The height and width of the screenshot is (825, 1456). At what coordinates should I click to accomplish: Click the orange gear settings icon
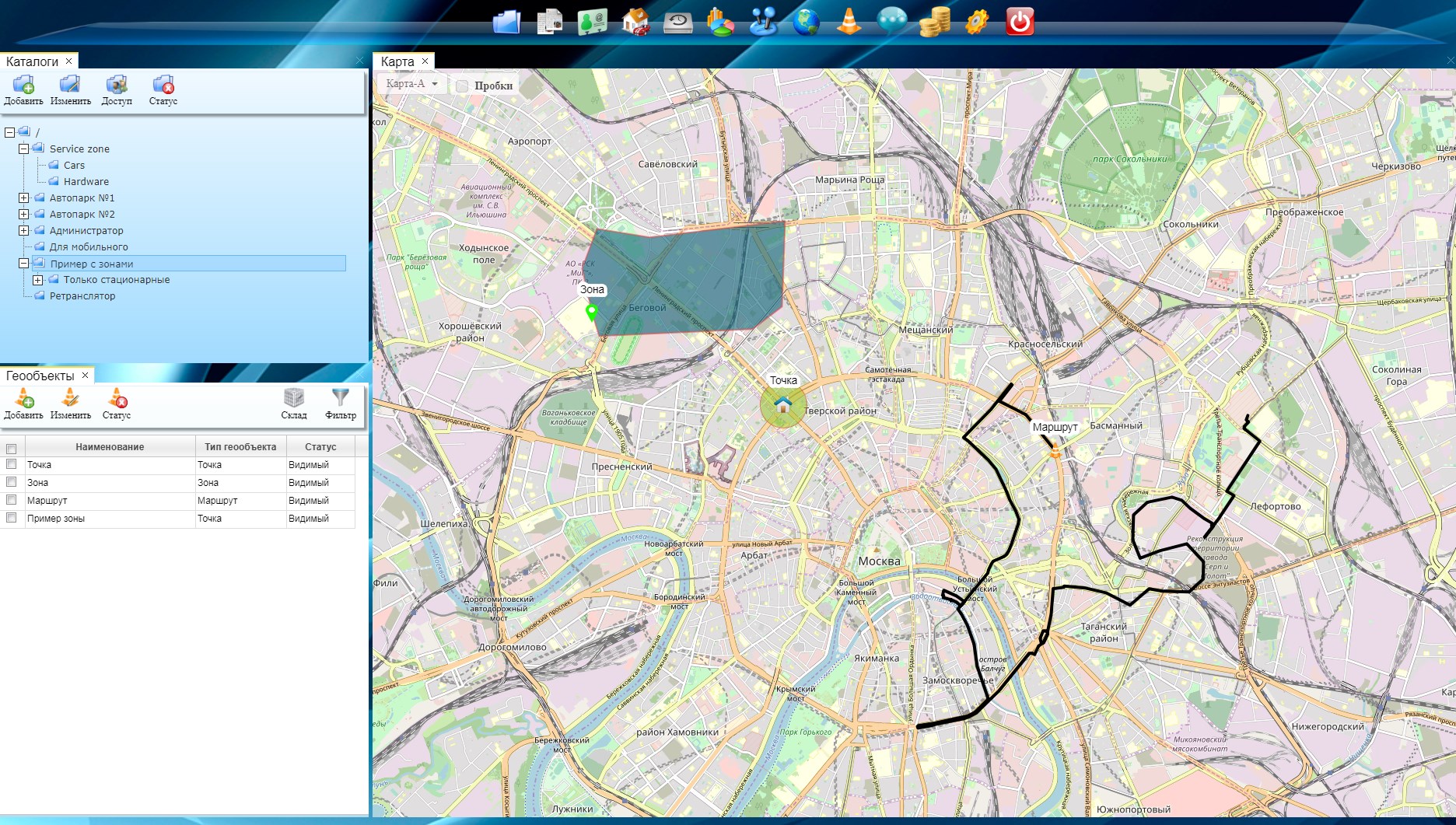coord(977,21)
